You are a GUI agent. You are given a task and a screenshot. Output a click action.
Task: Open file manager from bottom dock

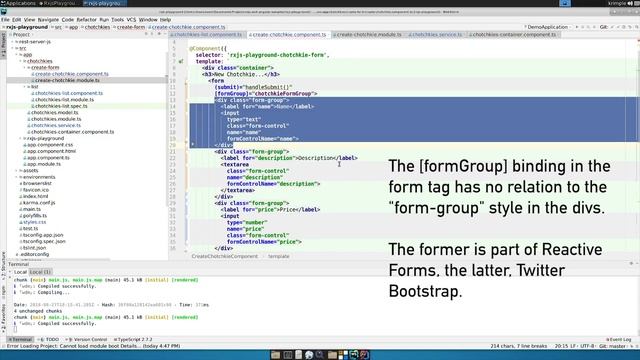(x=276, y=355)
